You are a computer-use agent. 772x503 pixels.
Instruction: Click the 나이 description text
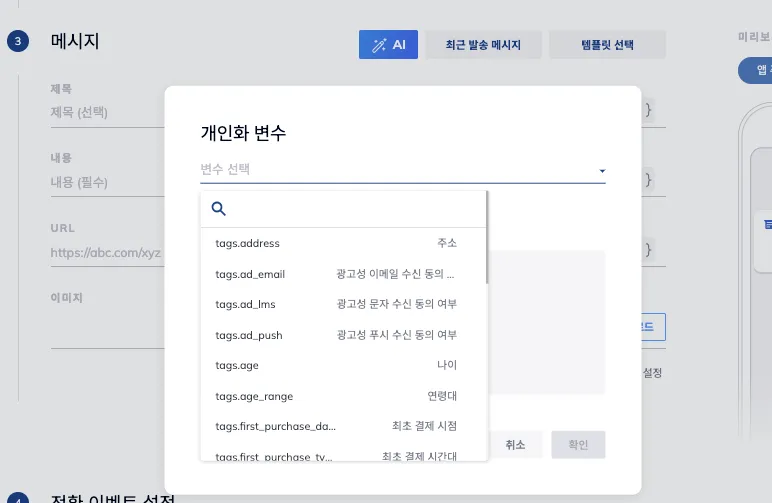coord(447,365)
